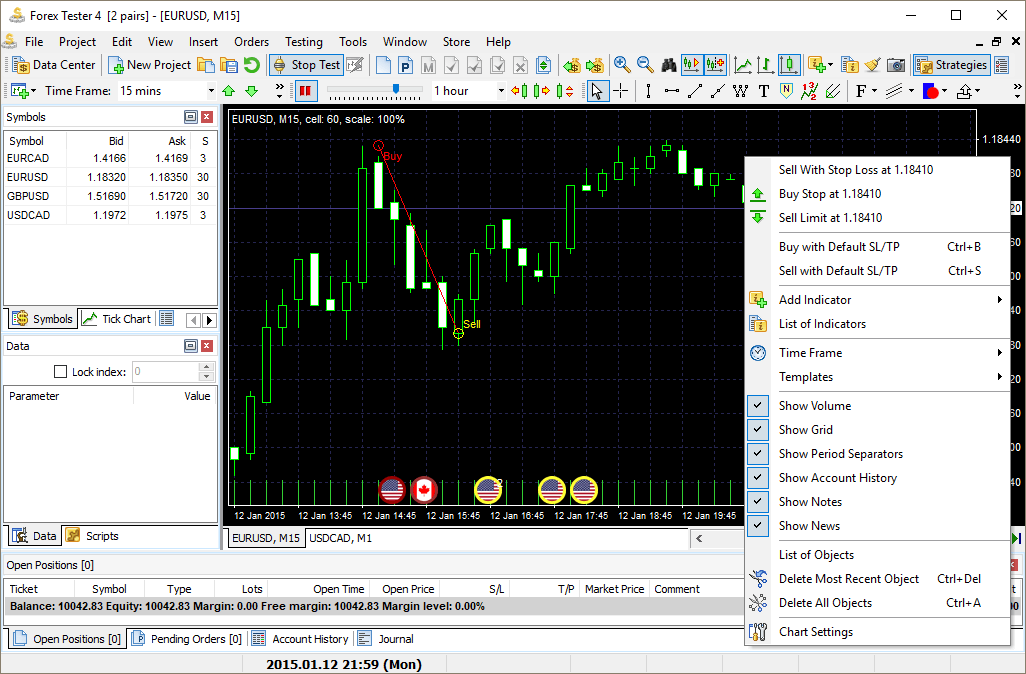1026x674 pixels.
Task: Zoom in on the chart
Action: (x=622, y=65)
